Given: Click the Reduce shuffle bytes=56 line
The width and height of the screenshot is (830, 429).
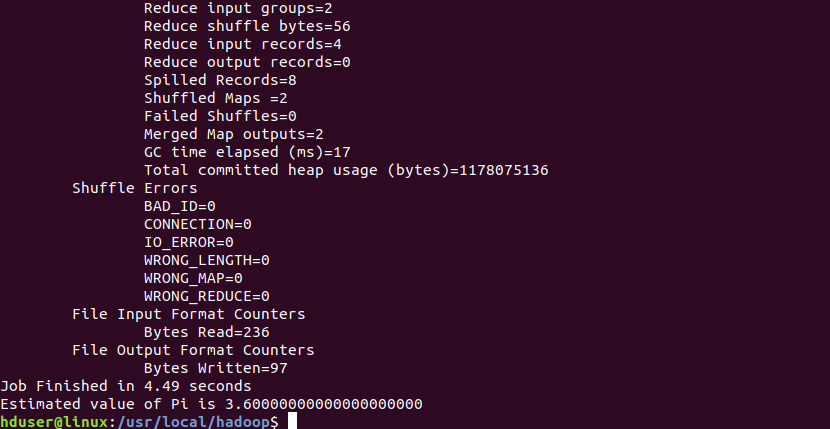Looking at the screenshot, I should click(247, 26).
